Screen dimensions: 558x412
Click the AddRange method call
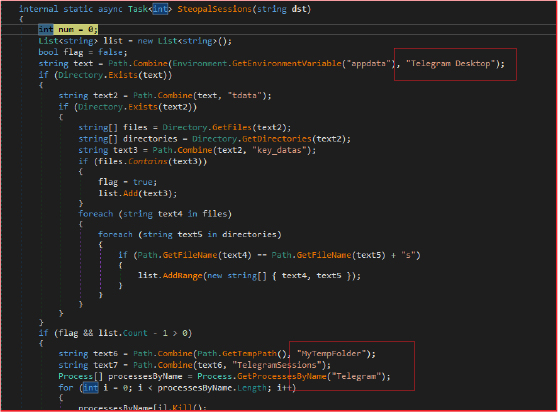coord(183,276)
